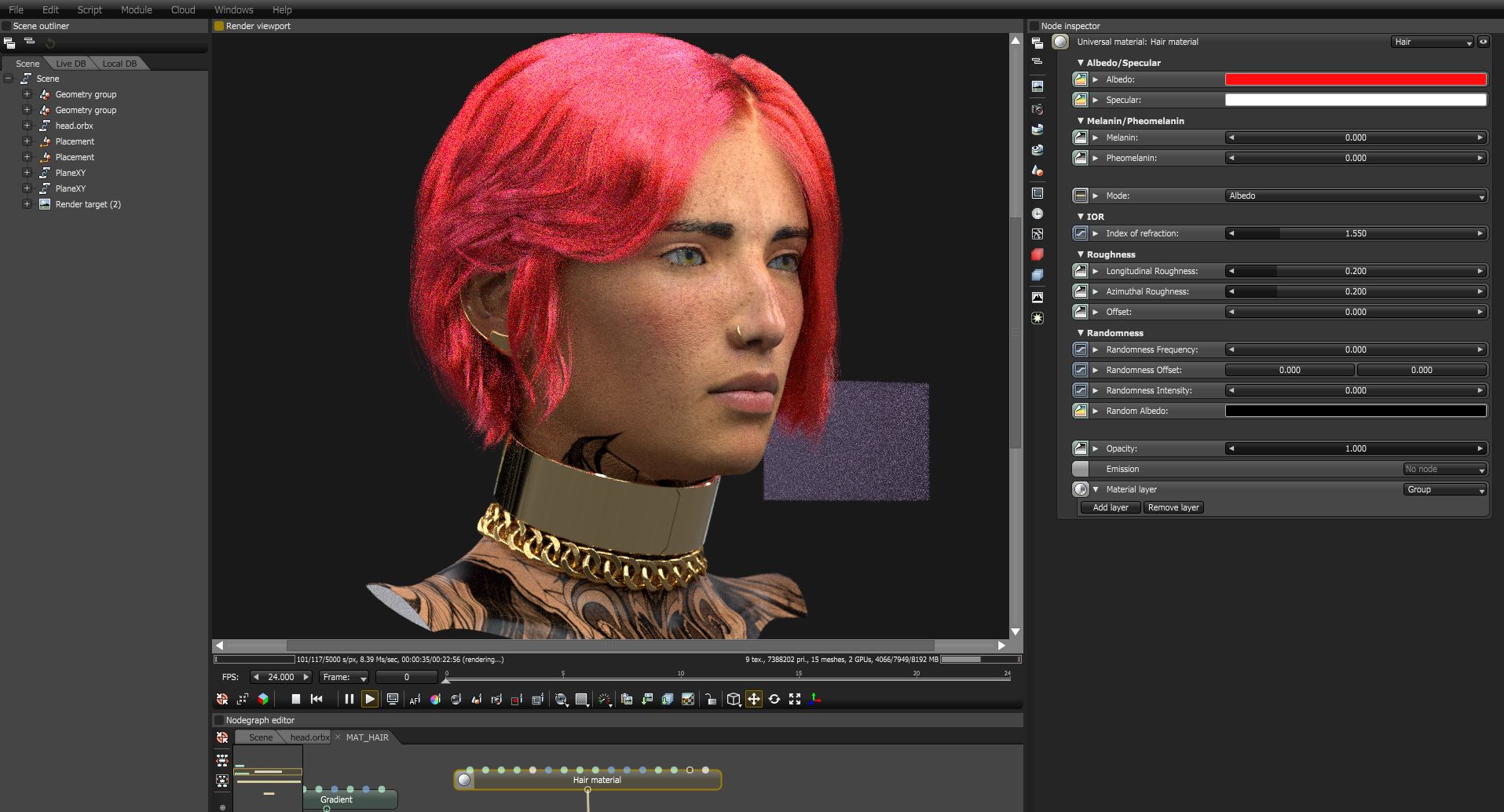1504x812 pixels.
Task: Click the Longitudinal Roughness slider
Action: (1356, 271)
